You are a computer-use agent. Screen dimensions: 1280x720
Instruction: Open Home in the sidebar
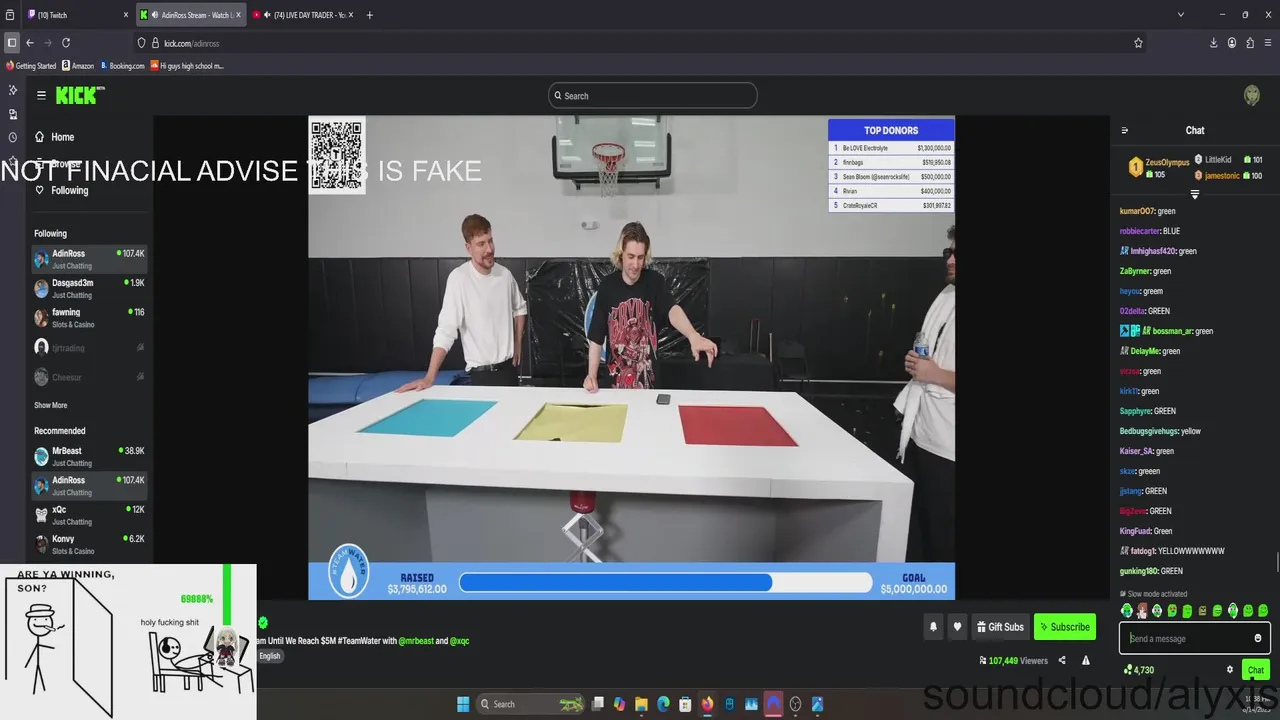tap(55, 137)
